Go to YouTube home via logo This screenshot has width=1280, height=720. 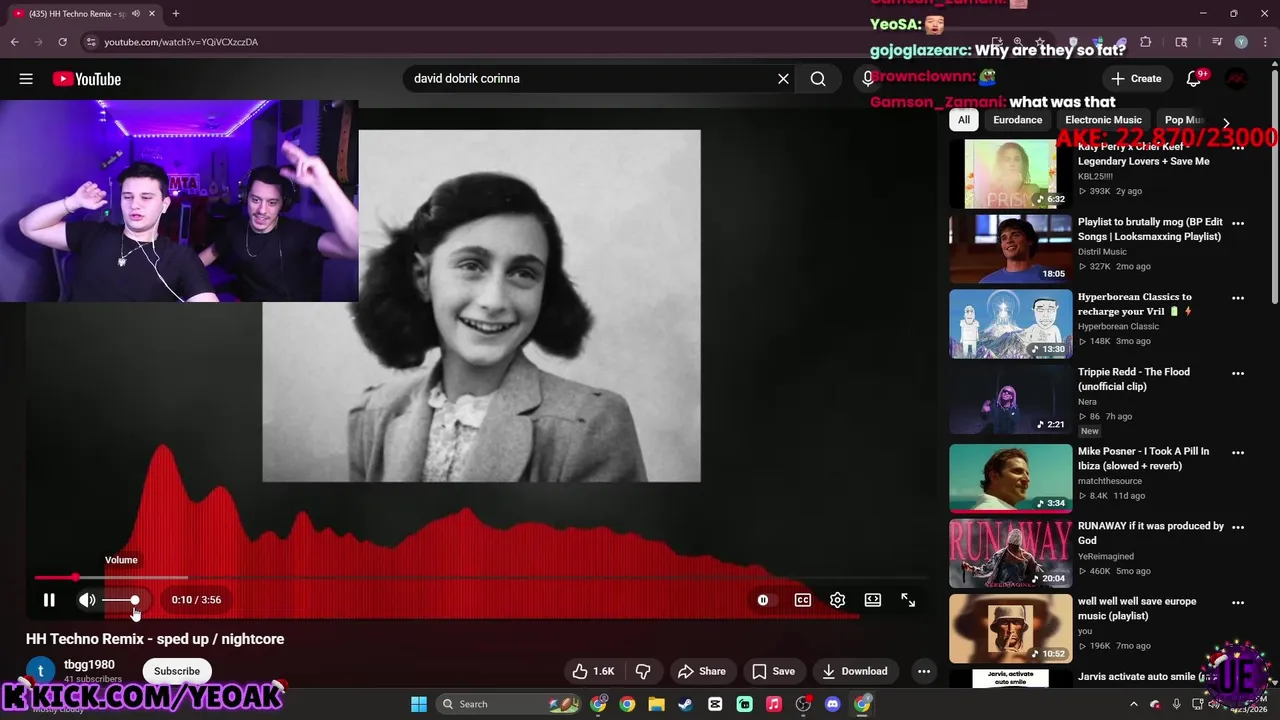(87, 79)
